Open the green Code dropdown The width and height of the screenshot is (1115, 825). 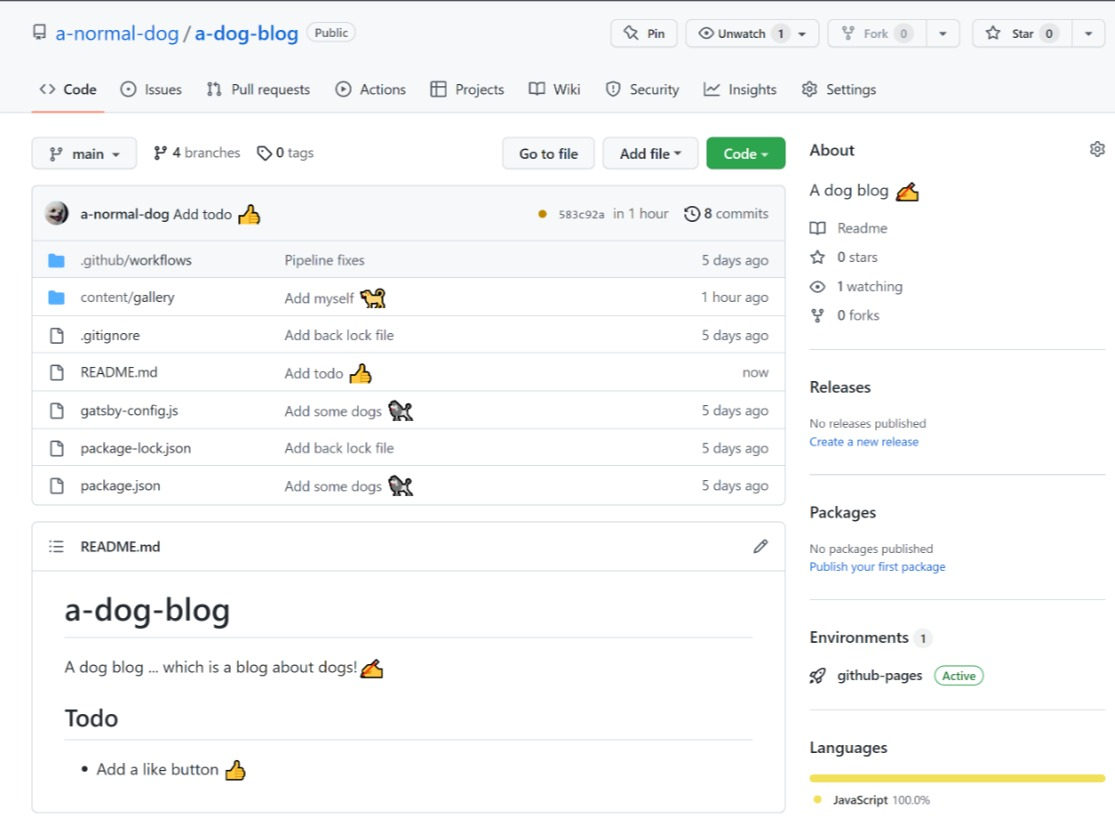point(745,154)
